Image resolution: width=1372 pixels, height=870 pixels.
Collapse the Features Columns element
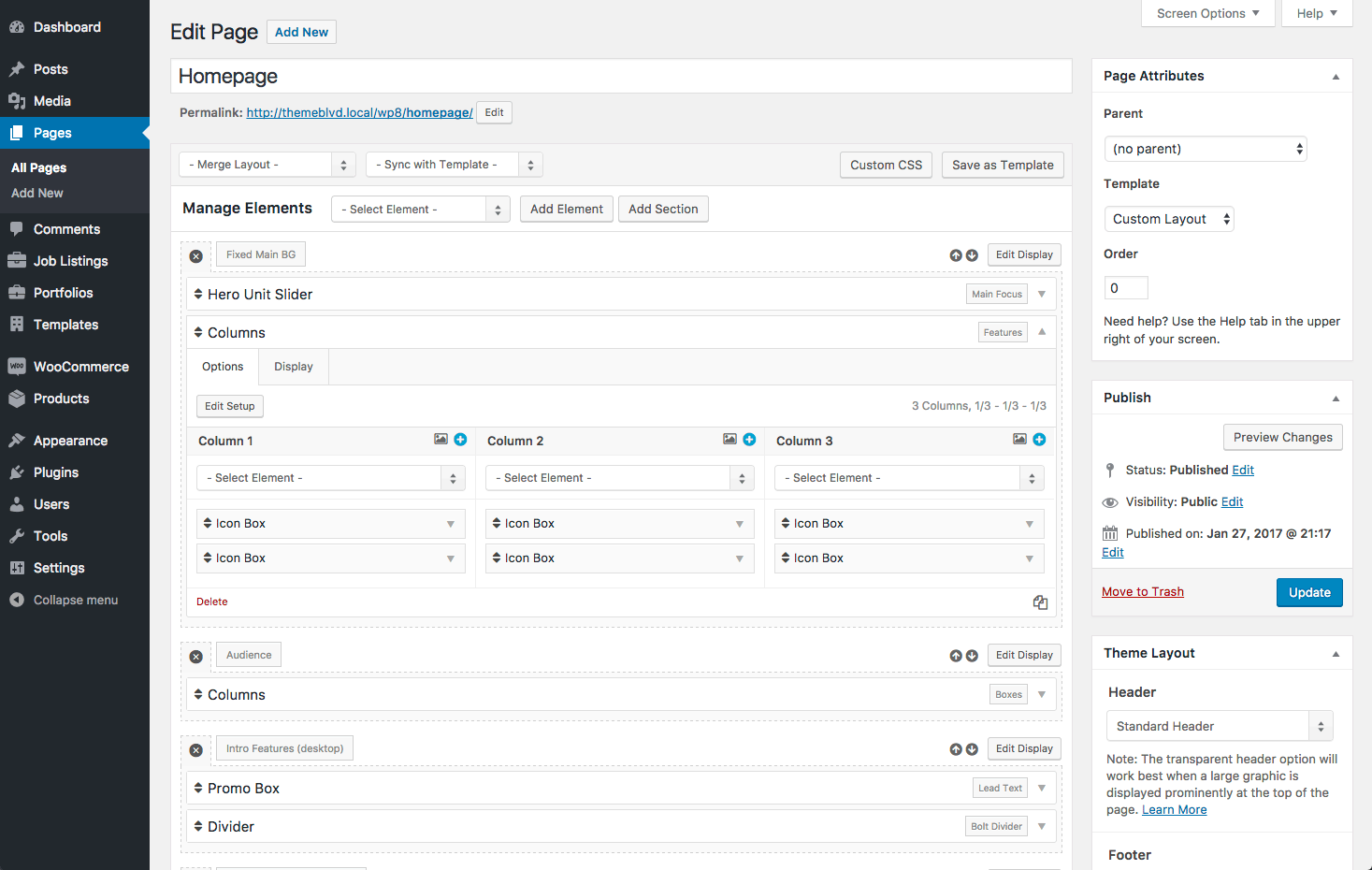1042,332
